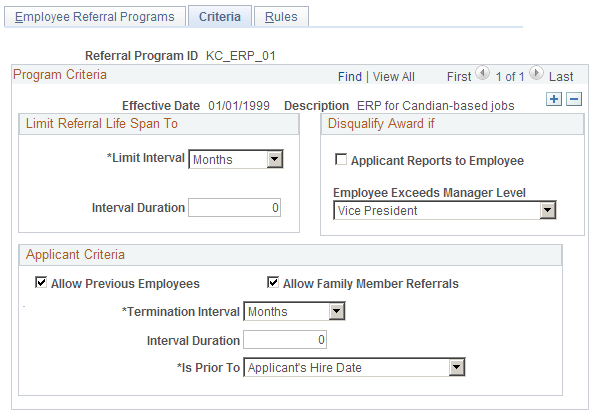
Task: Go to previous row arrow icon
Action: coord(482,73)
